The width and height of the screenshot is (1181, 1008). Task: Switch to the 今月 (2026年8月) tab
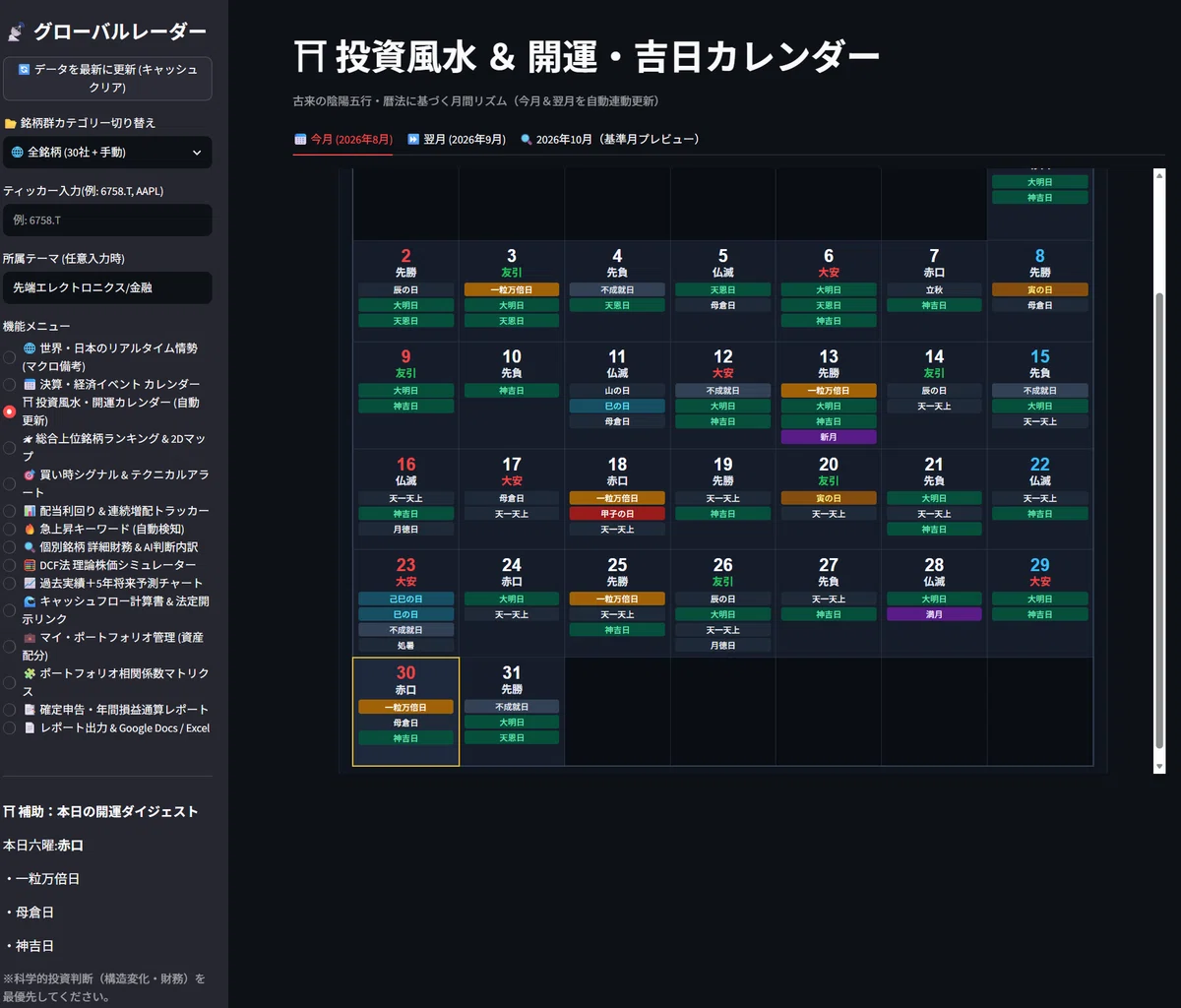pos(343,140)
